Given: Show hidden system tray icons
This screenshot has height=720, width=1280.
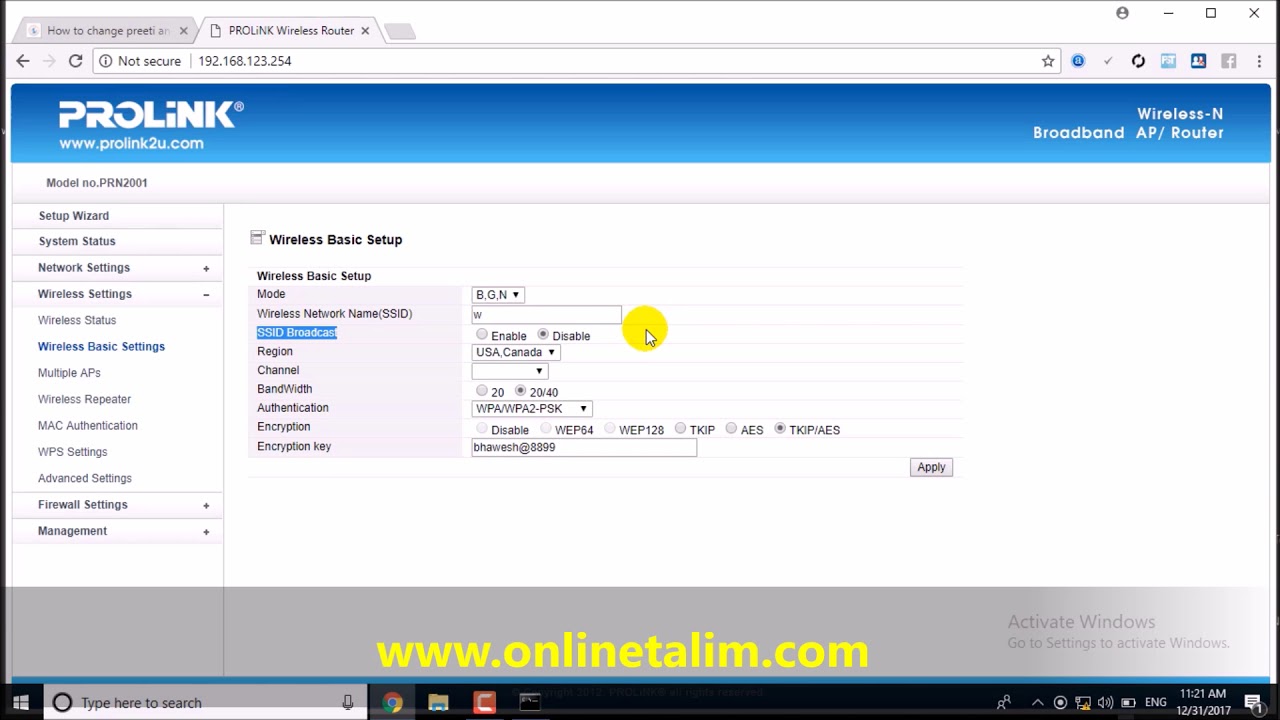Looking at the screenshot, I should click(x=1037, y=703).
